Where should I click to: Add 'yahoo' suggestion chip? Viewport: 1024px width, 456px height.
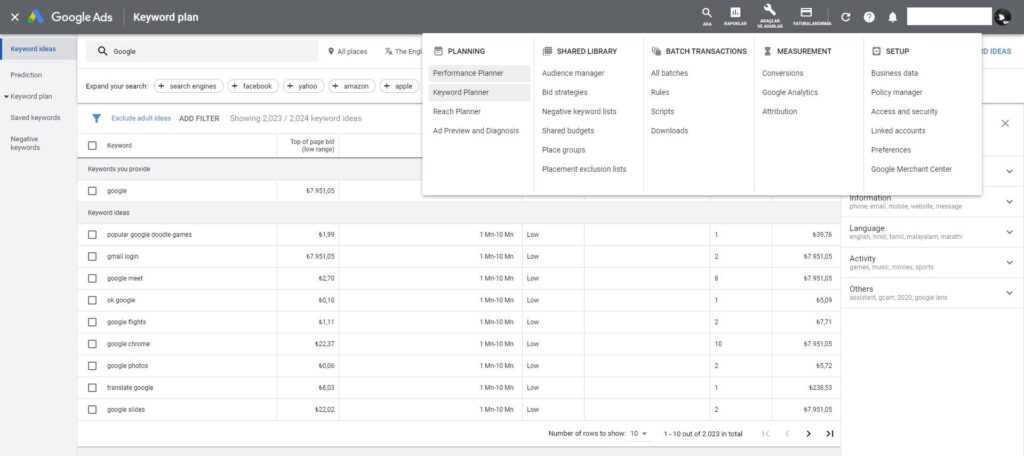tap(304, 86)
